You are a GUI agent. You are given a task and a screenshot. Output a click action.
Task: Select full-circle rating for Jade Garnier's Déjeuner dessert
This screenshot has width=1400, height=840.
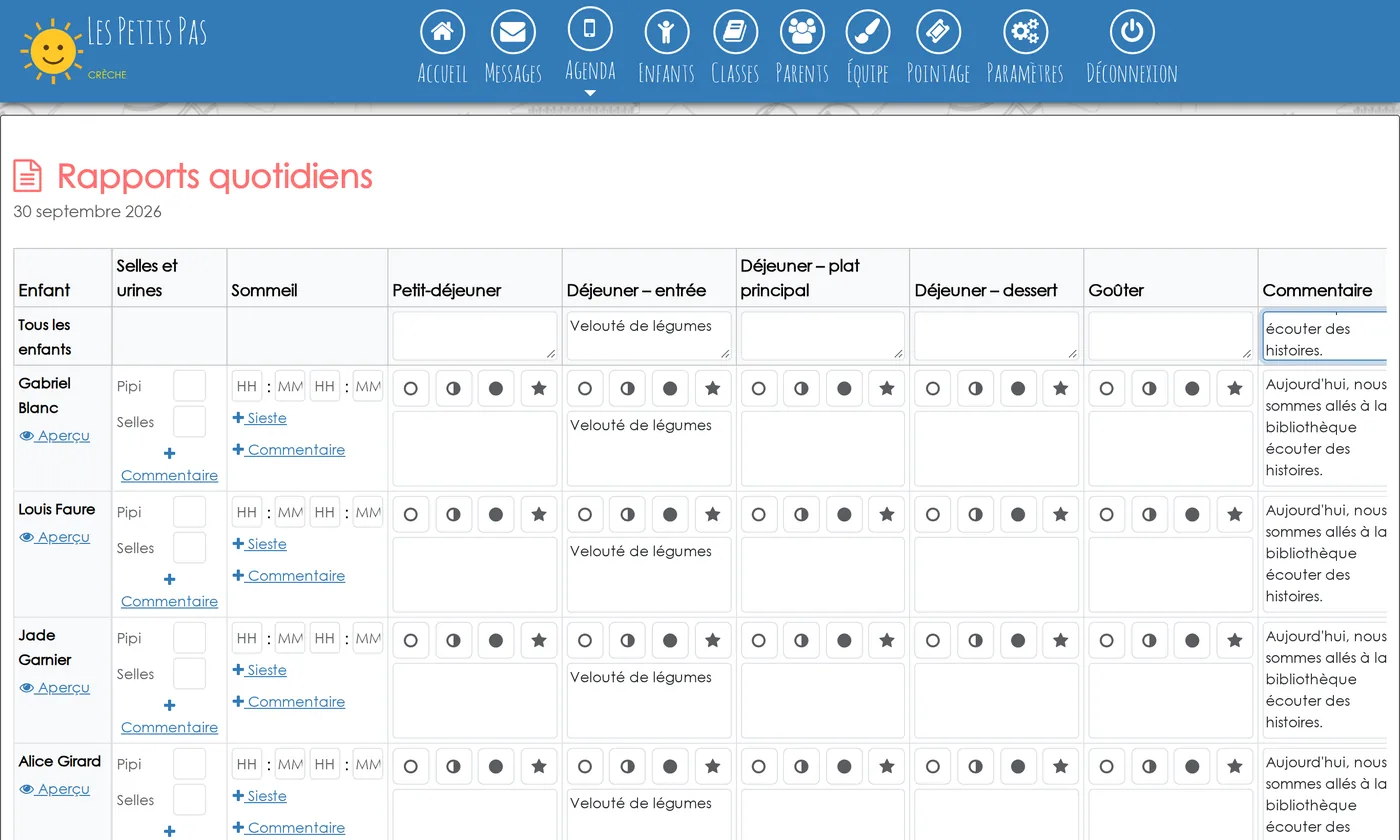click(x=1018, y=640)
